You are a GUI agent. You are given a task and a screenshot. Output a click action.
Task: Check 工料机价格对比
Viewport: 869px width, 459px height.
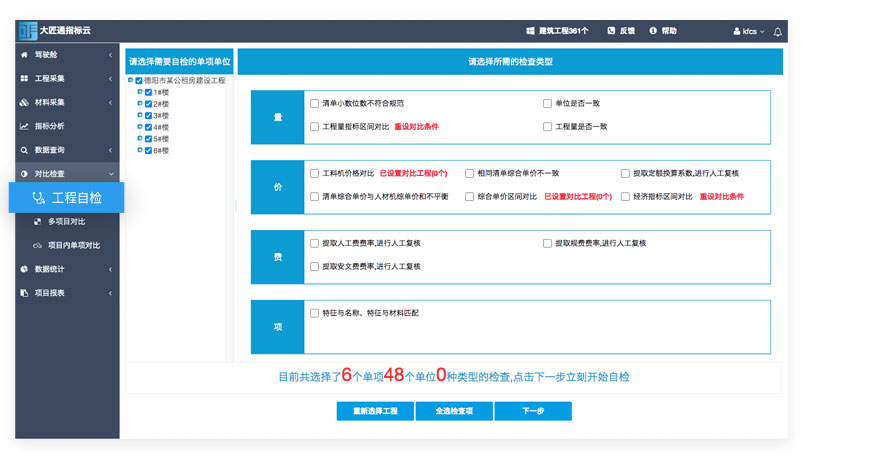[314, 174]
